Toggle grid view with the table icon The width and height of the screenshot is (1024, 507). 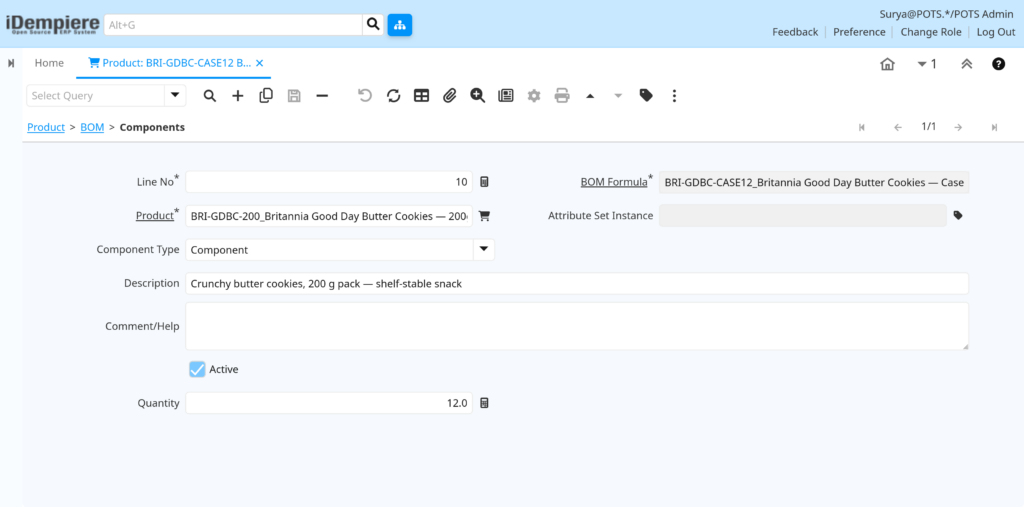[421, 96]
